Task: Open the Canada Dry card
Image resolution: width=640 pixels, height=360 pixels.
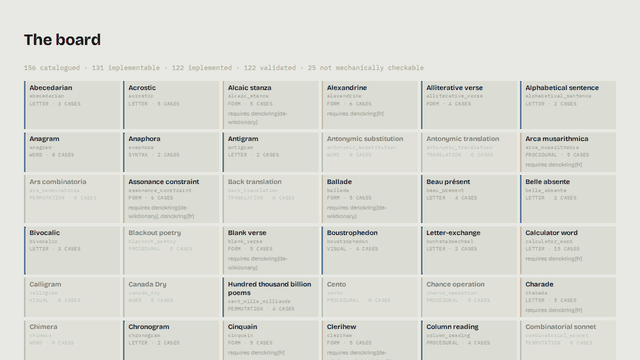Action: click(x=171, y=297)
